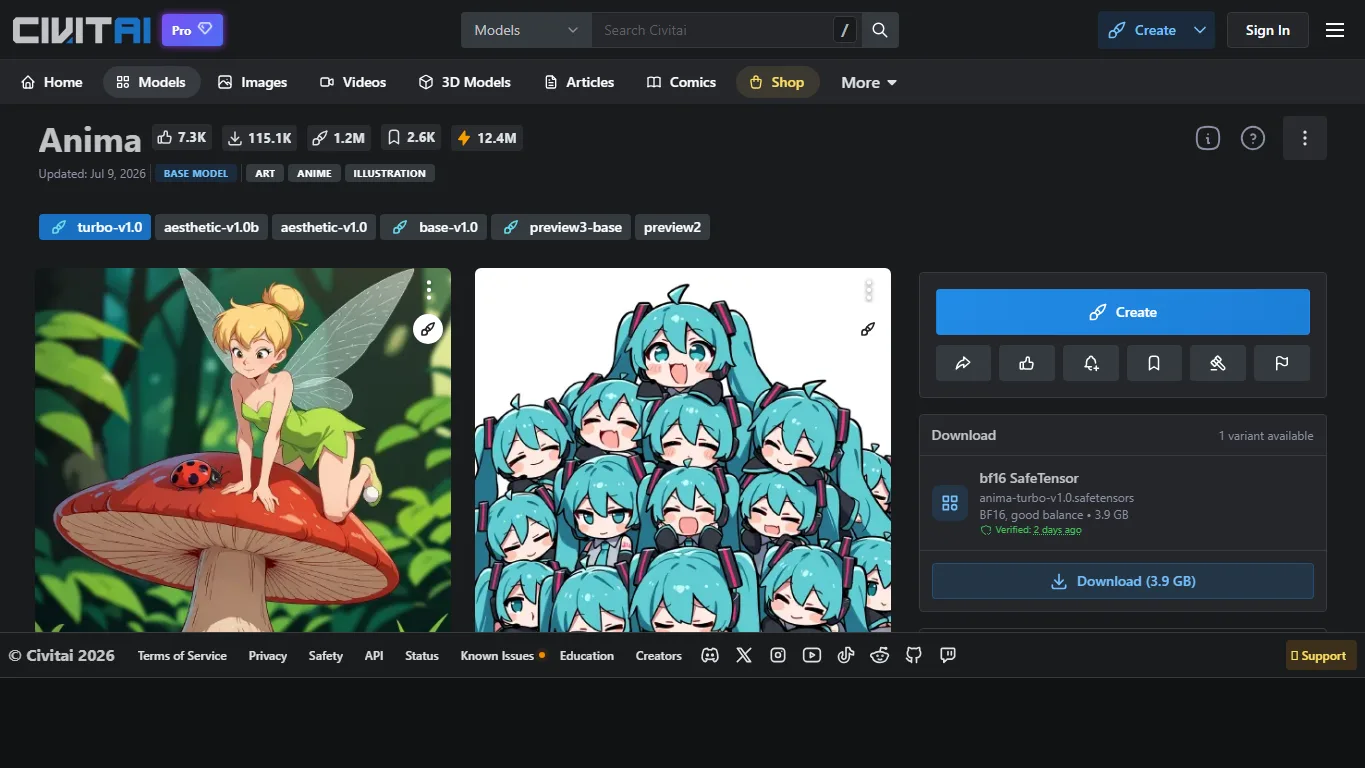Click the large blue Create button
The width and height of the screenshot is (1365, 768).
(1123, 312)
